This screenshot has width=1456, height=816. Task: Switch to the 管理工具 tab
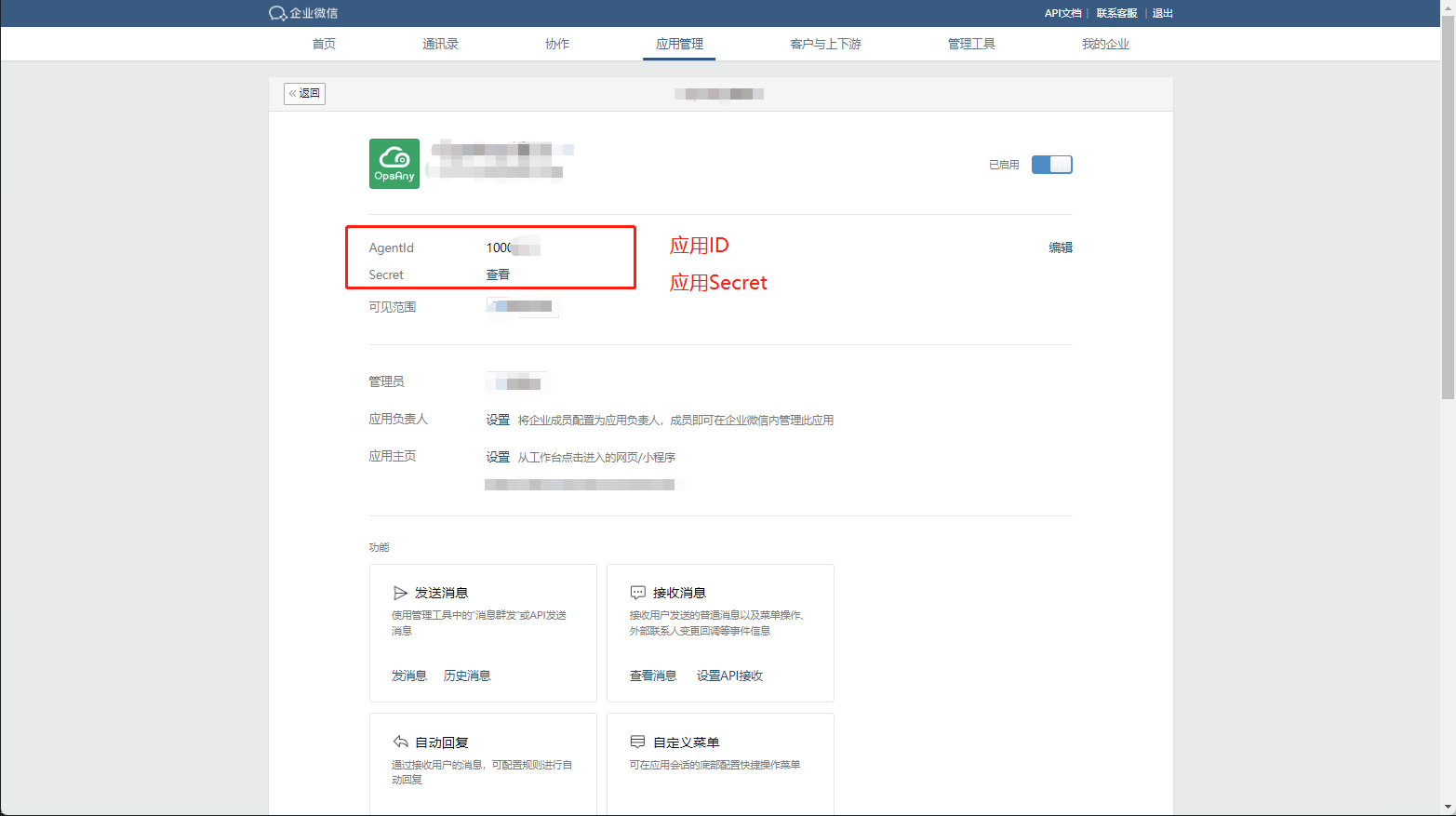[971, 44]
